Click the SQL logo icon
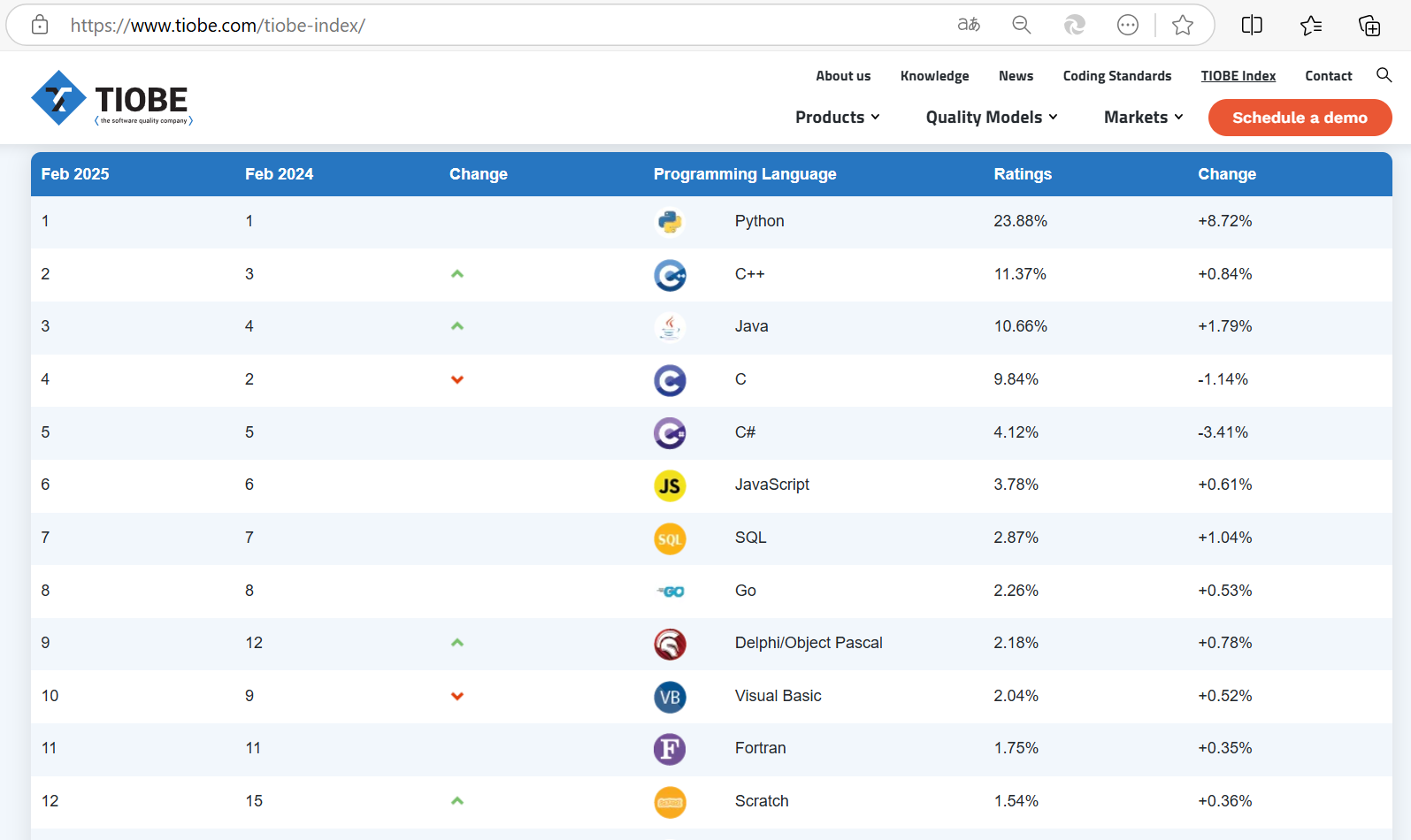Screen dimensions: 1411x840 click(670, 538)
